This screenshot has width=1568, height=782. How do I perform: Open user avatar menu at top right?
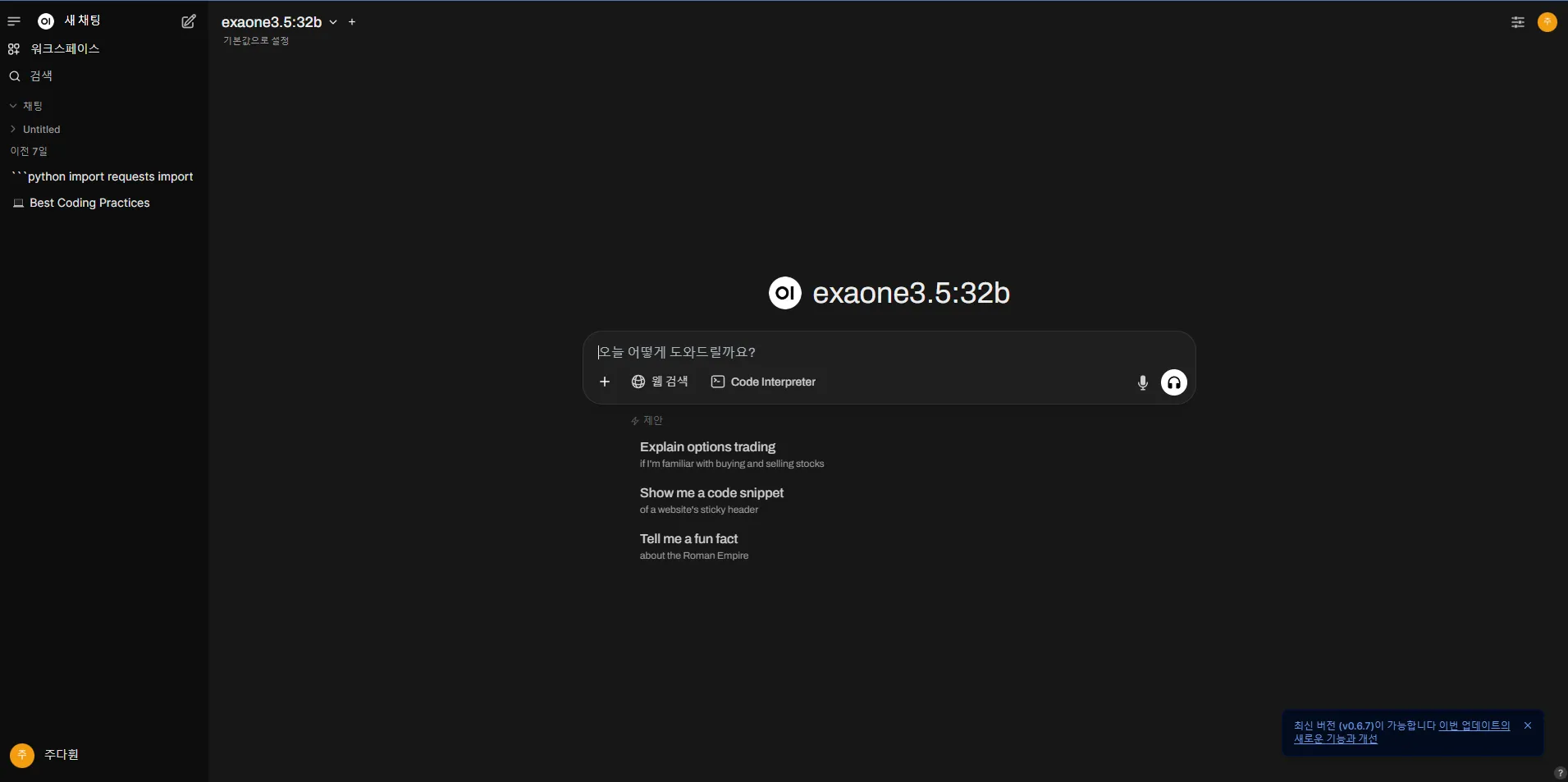pyautogui.click(x=1547, y=22)
